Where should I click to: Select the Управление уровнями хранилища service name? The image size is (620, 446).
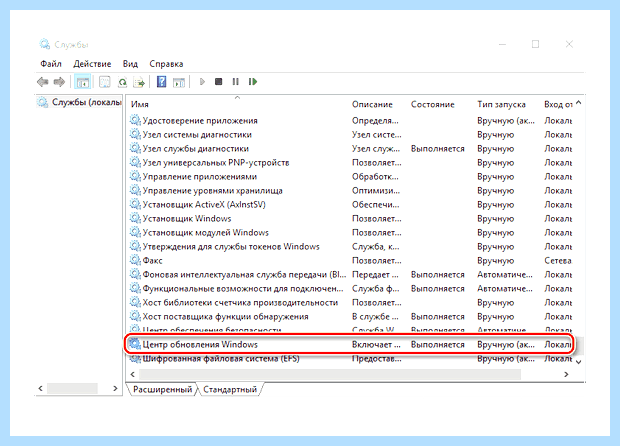212,191
